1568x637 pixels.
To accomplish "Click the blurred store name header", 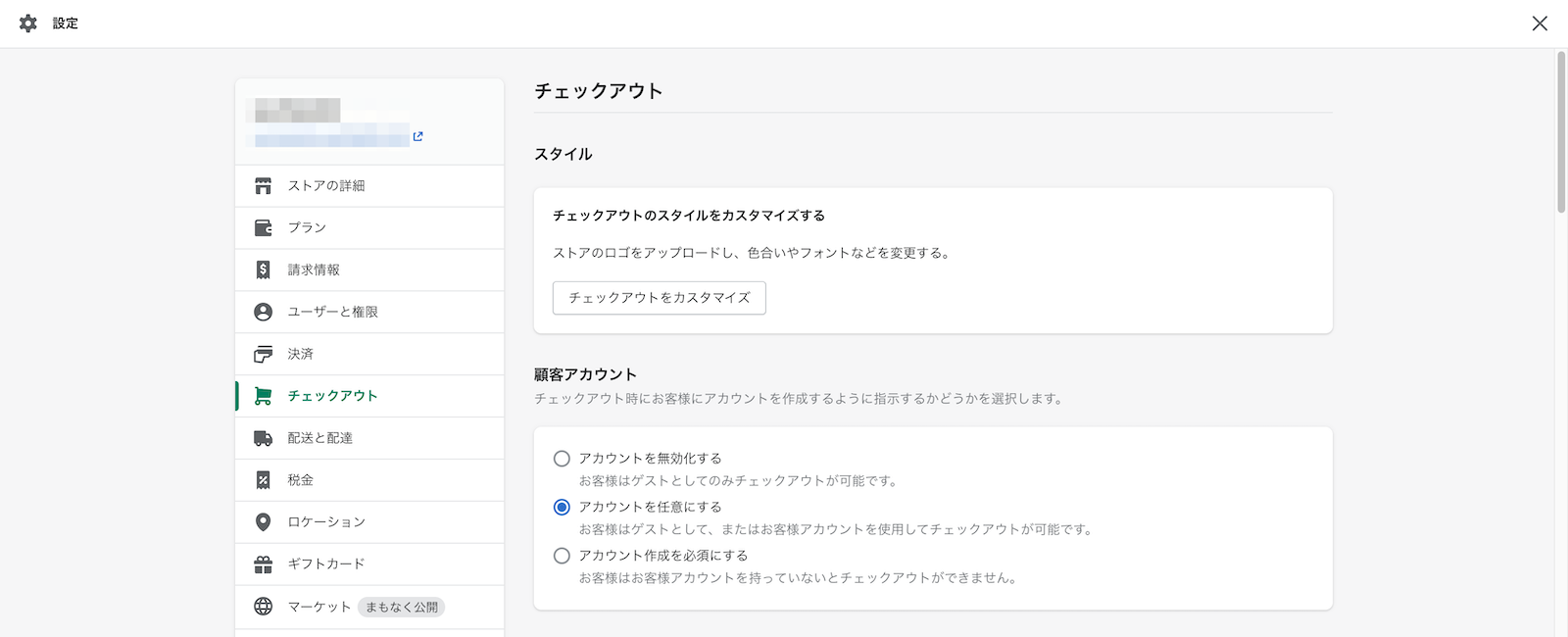I will click(x=298, y=110).
